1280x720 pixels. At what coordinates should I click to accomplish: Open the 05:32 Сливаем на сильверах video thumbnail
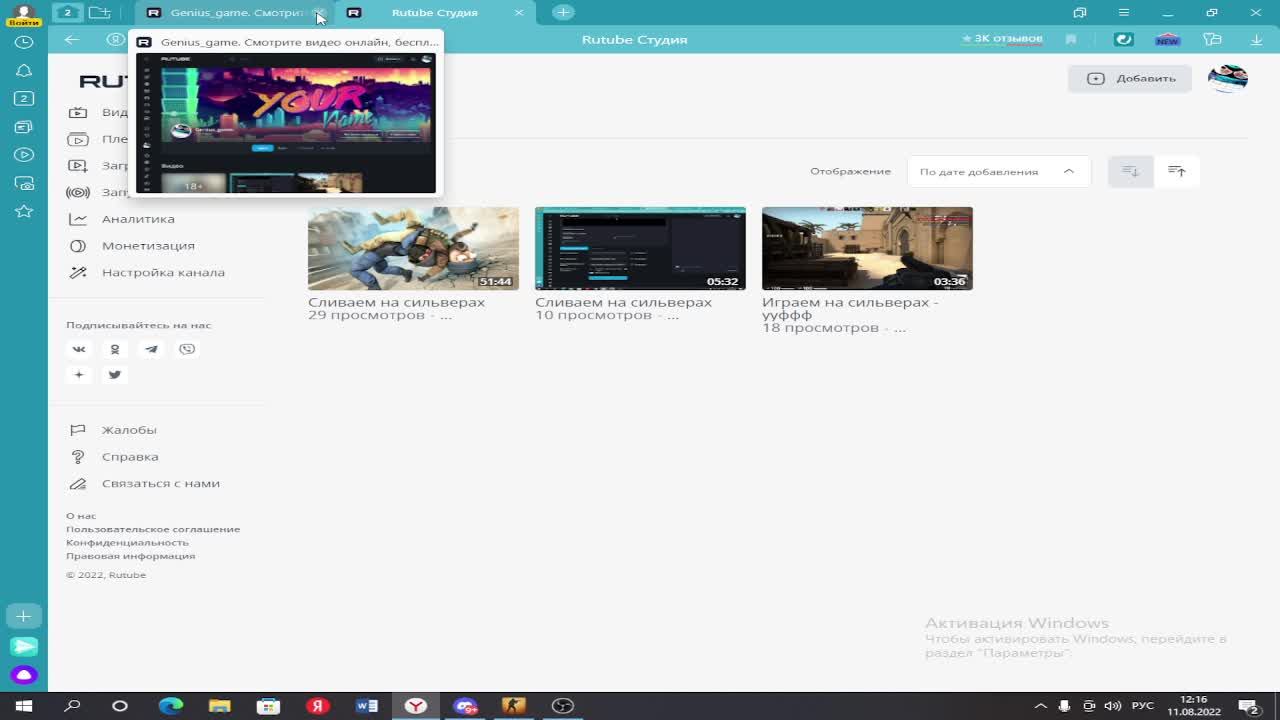pos(640,249)
